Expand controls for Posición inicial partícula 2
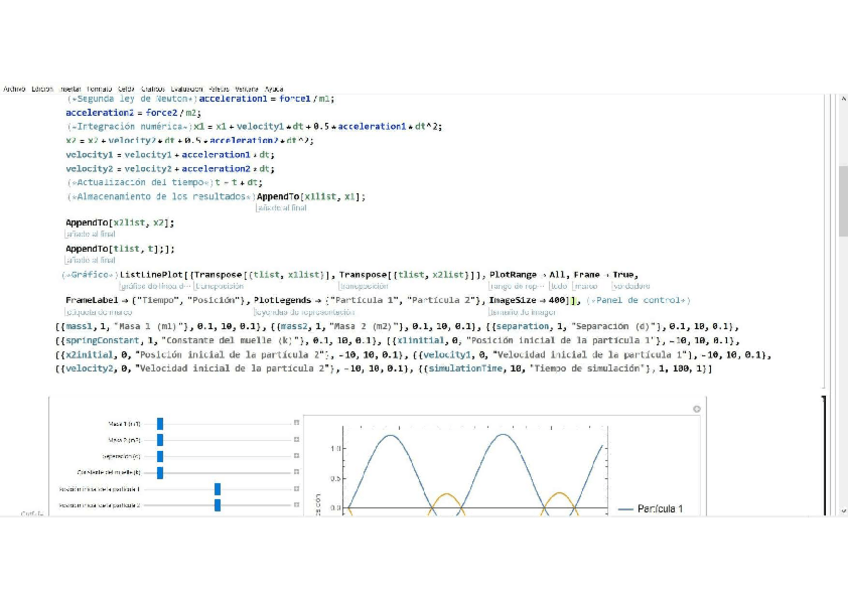This screenshot has height=599, width=848. pyautogui.click(x=297, y=505)
